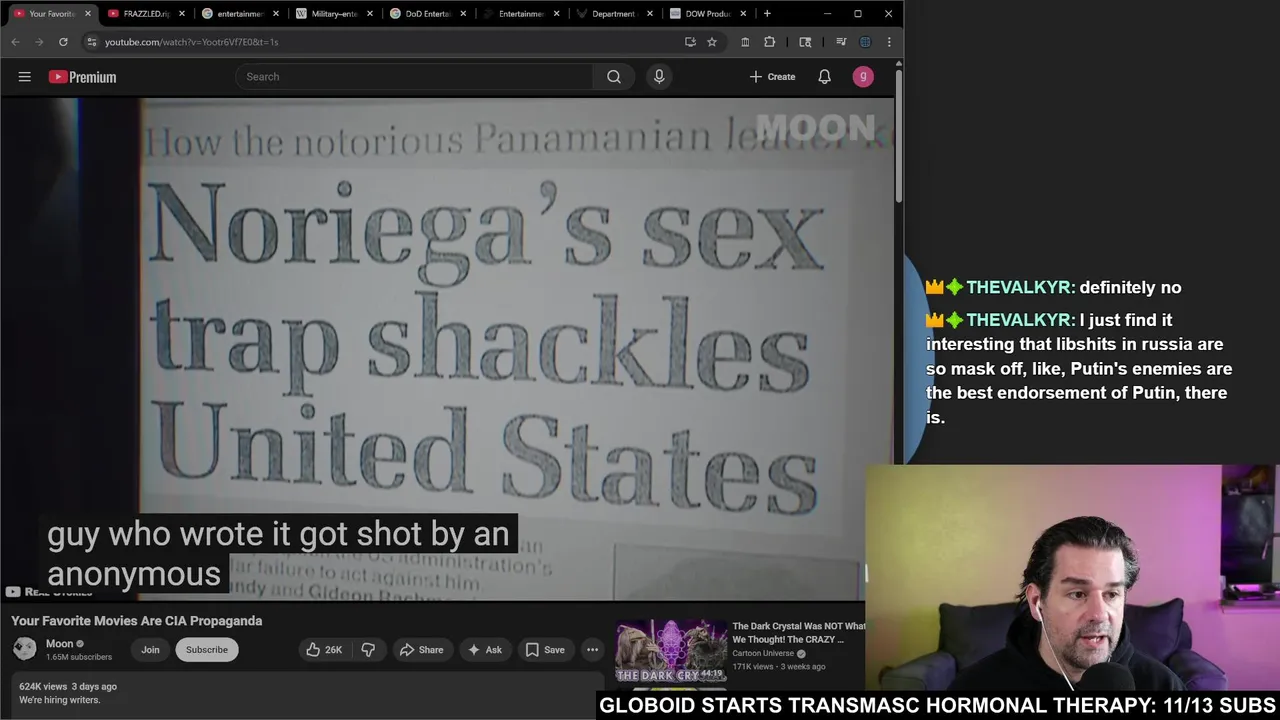This screenshot has height=720, width=1280.
Task: Open the Moon channel name link
Action: click(59, 644)
